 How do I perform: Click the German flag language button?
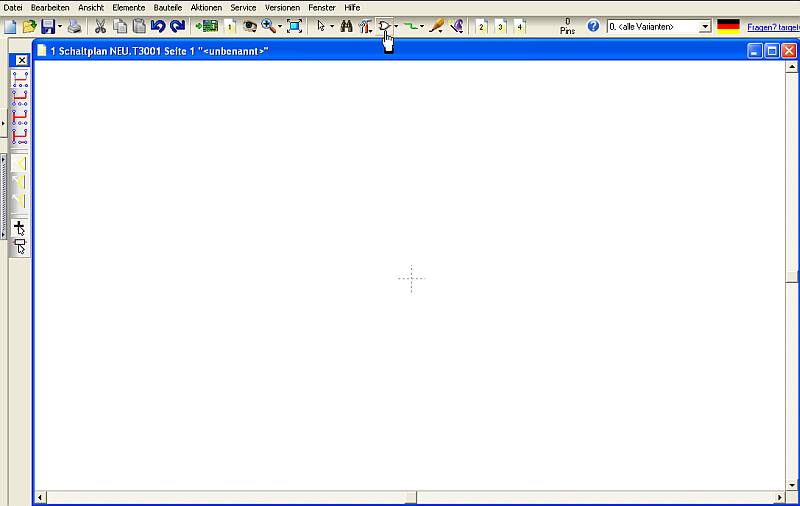point(728,26)
